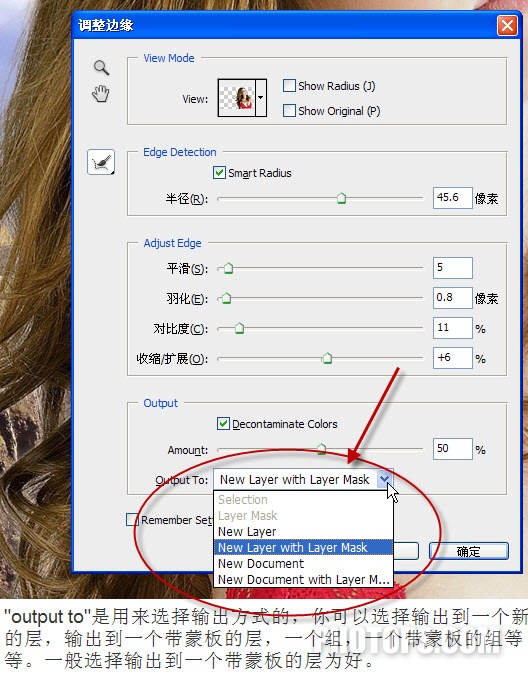The width and height of the screenshot is (528, 685).
Task: Click the contrast value field 11
Action: click(x=452, y=328)
